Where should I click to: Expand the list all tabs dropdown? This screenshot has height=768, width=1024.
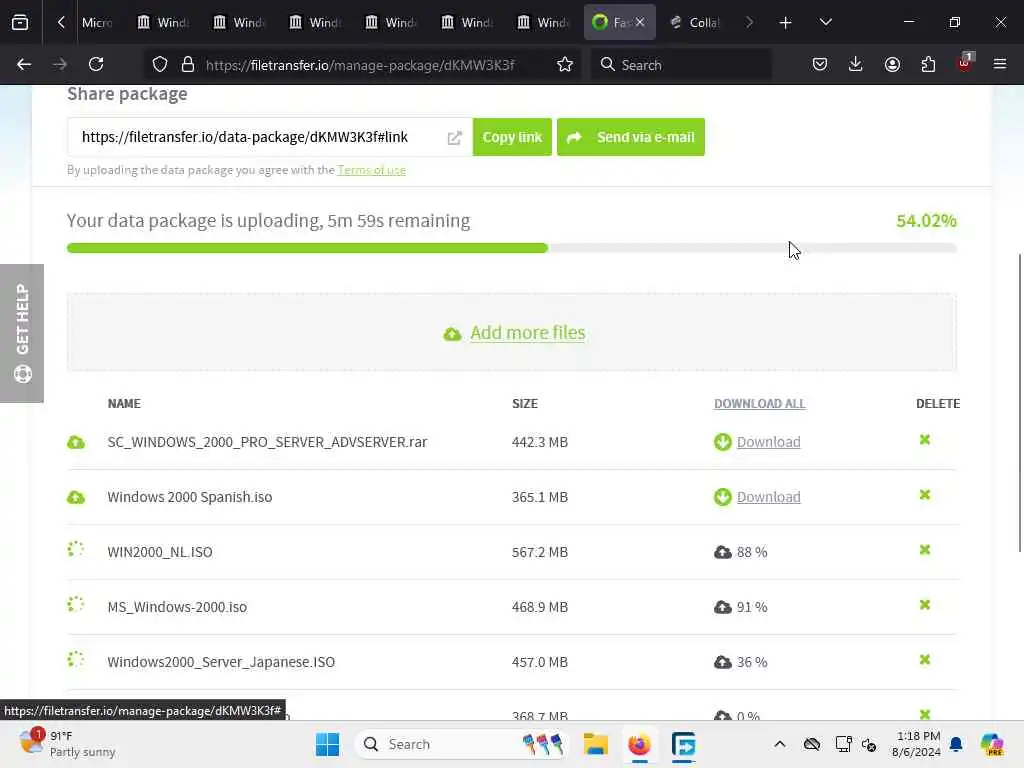coord(825,22)
